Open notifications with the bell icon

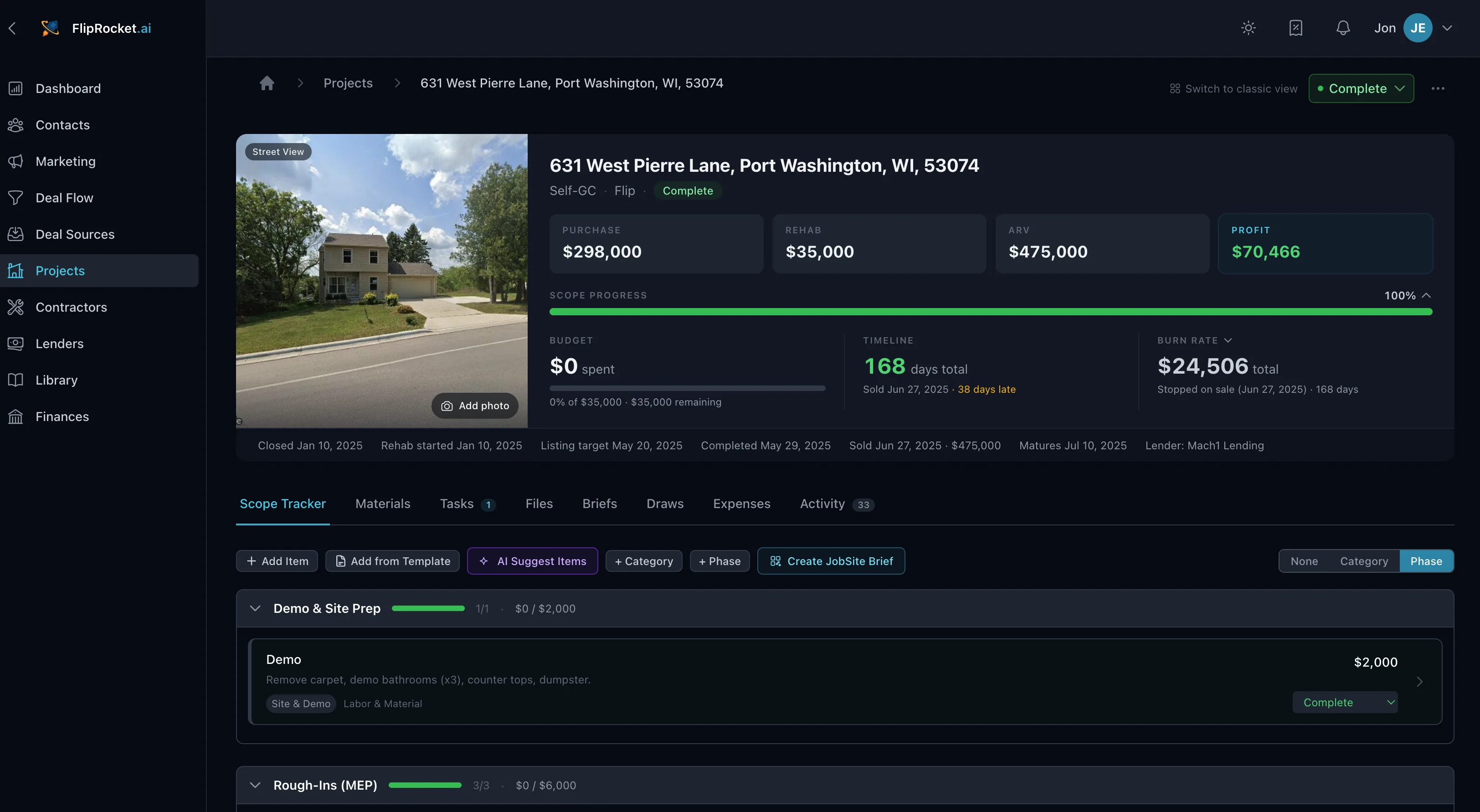coord(1343,28)
